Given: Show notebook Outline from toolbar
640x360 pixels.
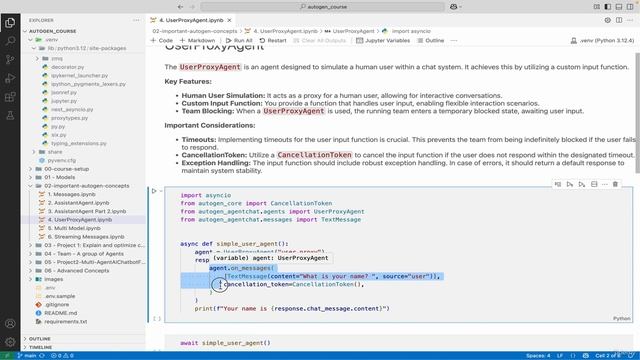Looking at the screenshot, I should [x=431, y=40].
